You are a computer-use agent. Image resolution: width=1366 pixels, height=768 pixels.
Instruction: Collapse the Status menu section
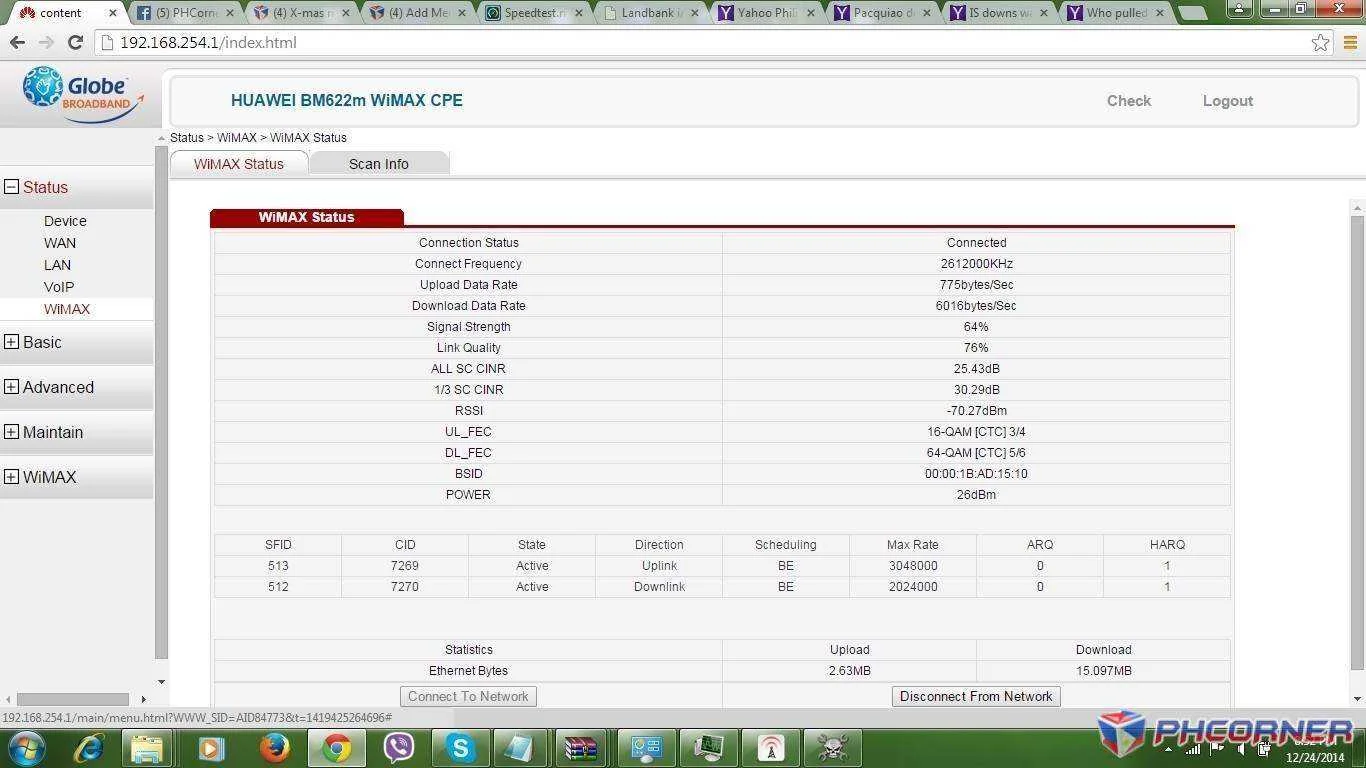pyautogui.click(x=12, y=187)
